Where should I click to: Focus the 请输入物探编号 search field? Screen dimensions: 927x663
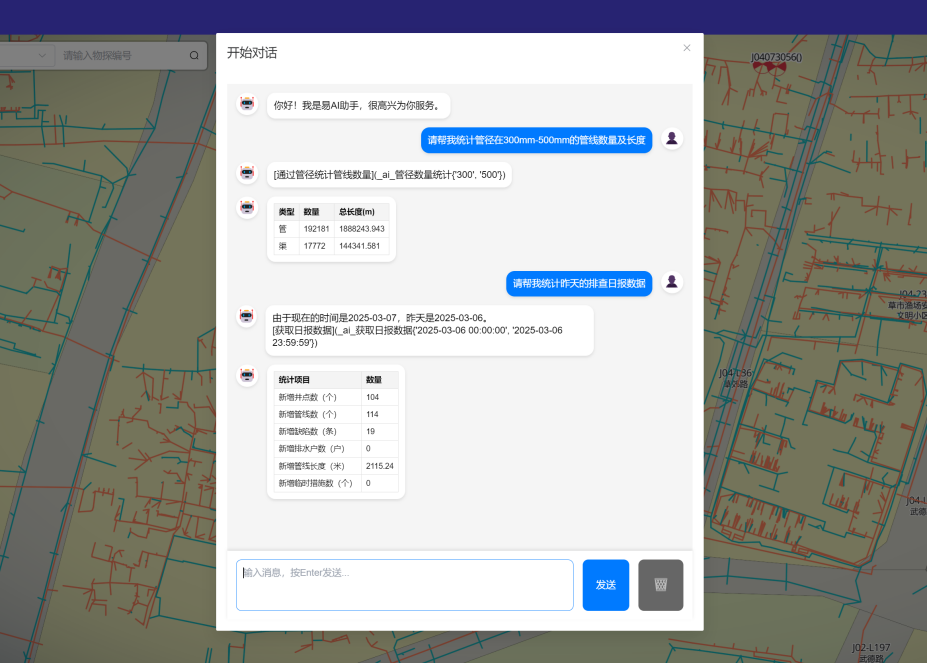click(x=120, y=56)
